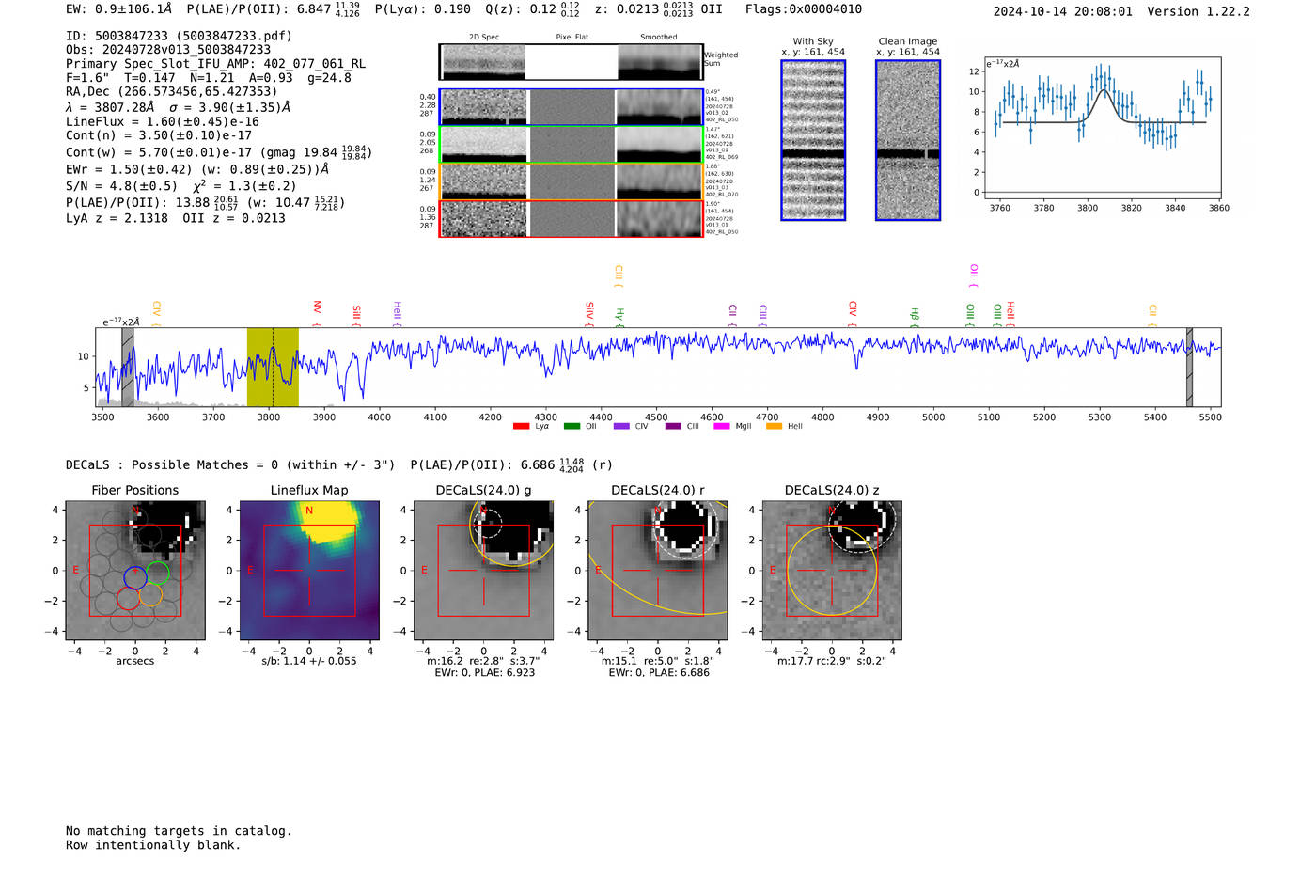Select the green Hβ line marker label
Screen dimensions: 1316x896
915,315
